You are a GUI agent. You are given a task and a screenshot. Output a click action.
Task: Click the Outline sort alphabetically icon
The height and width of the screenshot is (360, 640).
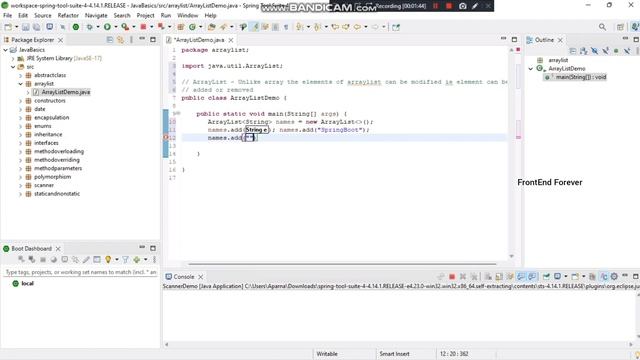point(584,51)
